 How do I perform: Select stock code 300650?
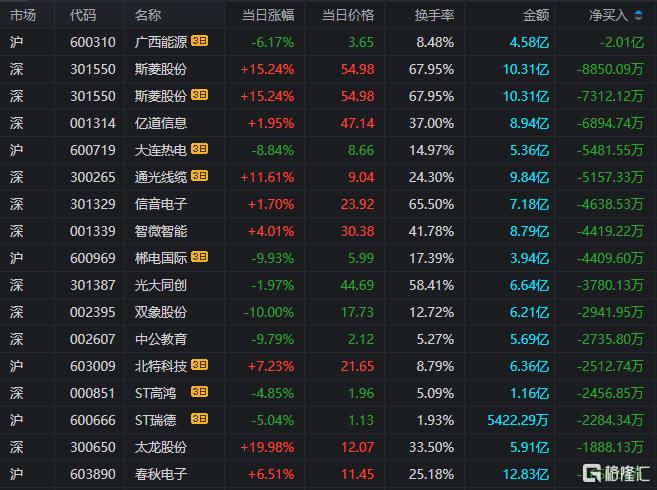click(93, 447)
